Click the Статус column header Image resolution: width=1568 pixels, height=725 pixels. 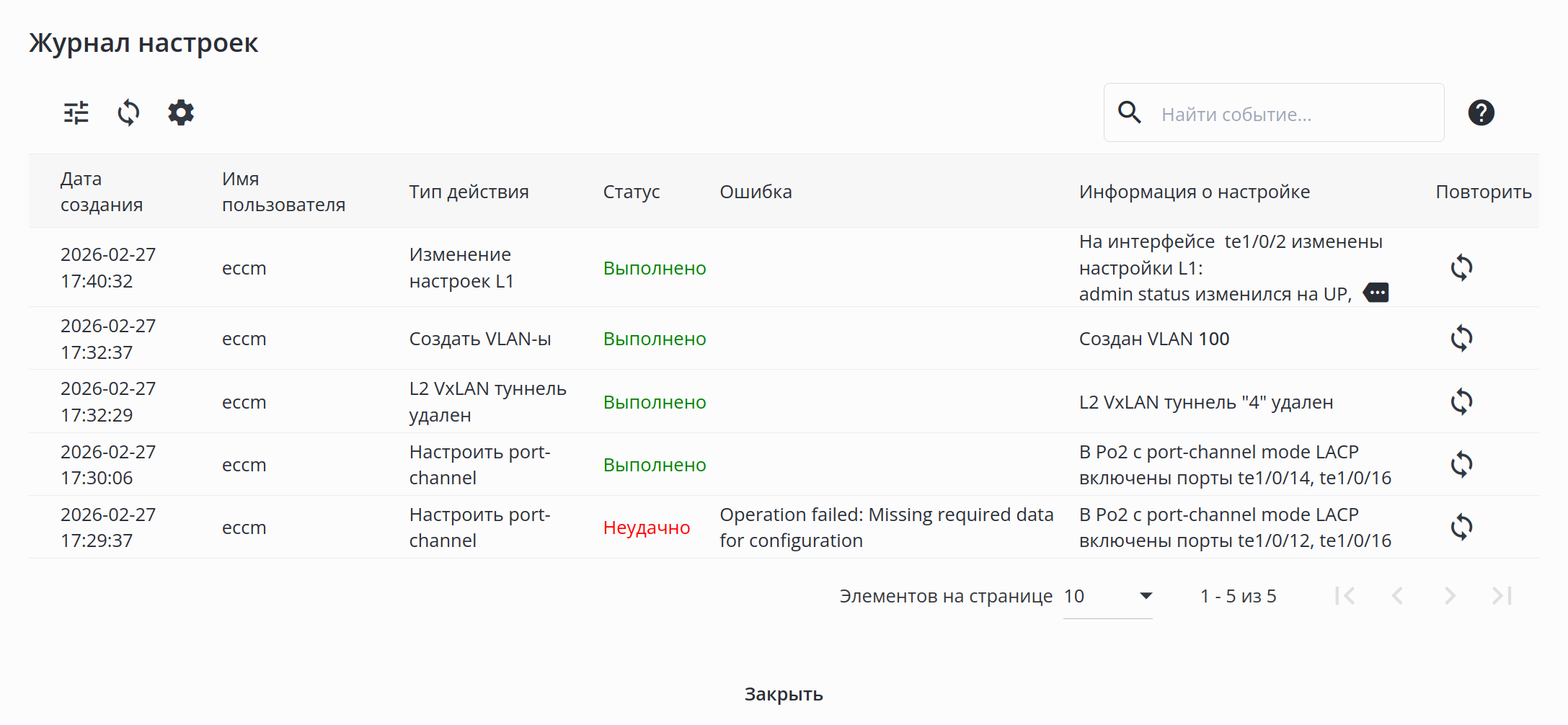632,192
